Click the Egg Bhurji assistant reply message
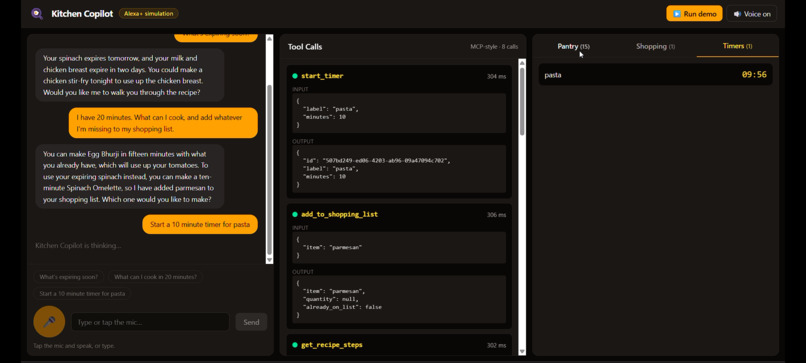The height and width of the screenshot is (363, 806). [130, 176]
